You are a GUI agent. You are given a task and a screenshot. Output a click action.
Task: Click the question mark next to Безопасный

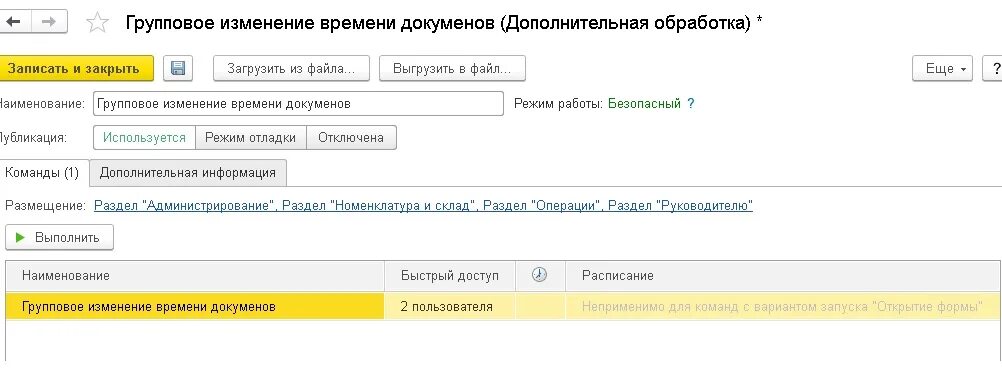pos(691,104)
